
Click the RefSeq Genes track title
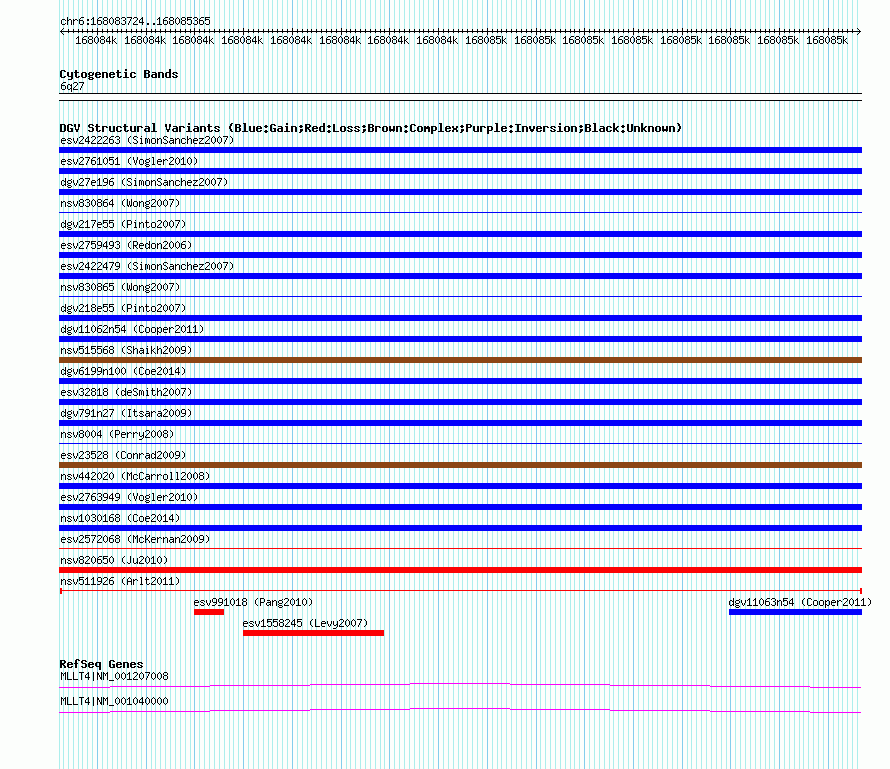pyautogui.click(x=101, y=664)
